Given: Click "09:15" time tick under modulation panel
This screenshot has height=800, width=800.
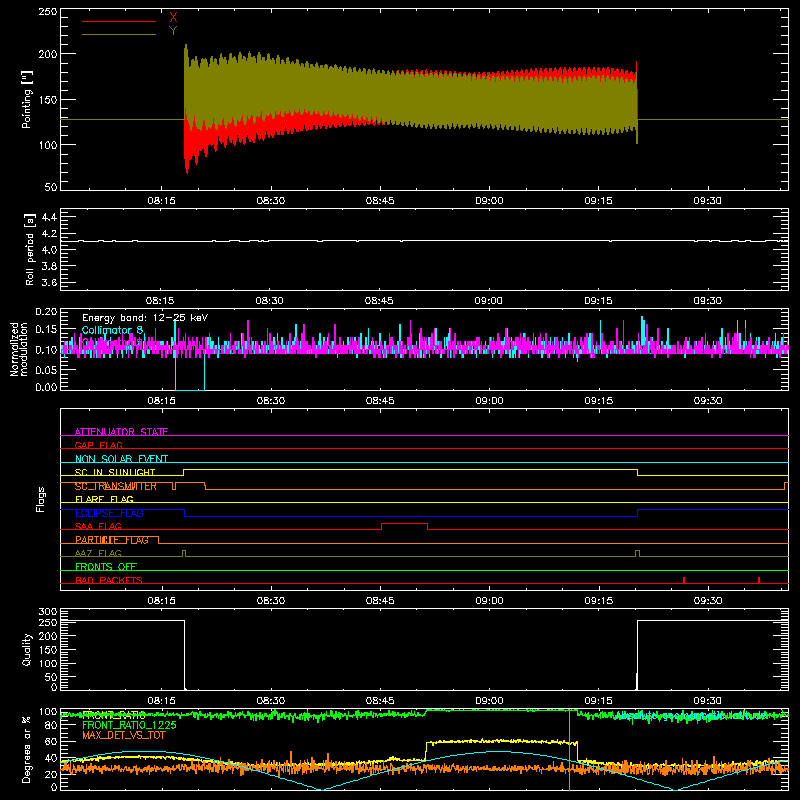Looking at the screenshot, I should point(598,401).
